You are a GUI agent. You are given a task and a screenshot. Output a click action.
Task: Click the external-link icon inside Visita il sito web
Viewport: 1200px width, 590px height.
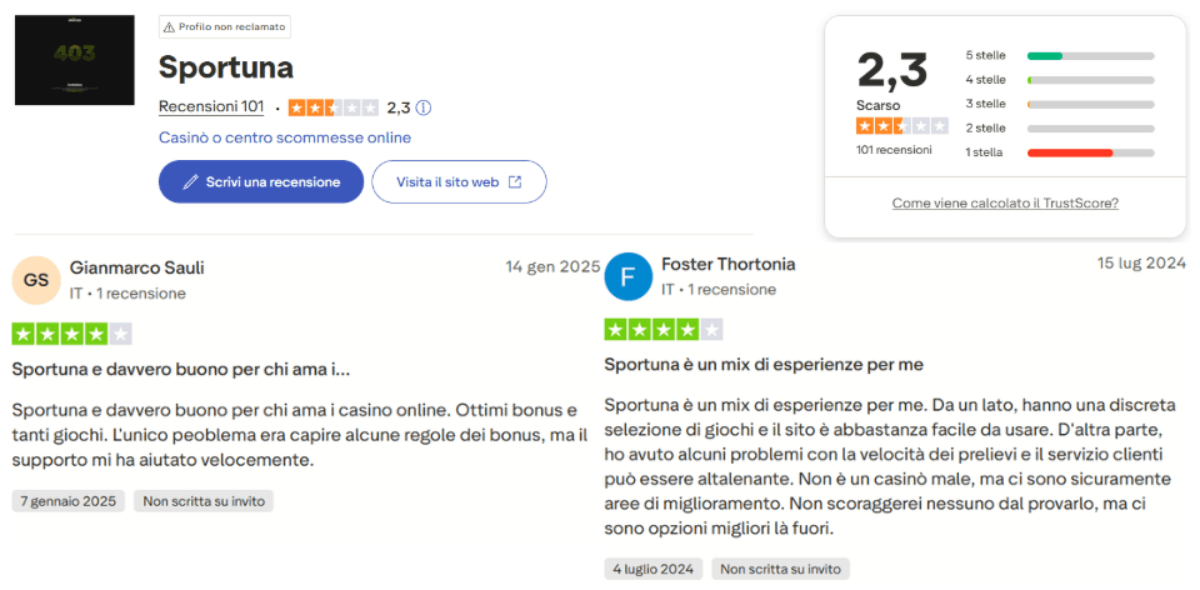[513, 181]
